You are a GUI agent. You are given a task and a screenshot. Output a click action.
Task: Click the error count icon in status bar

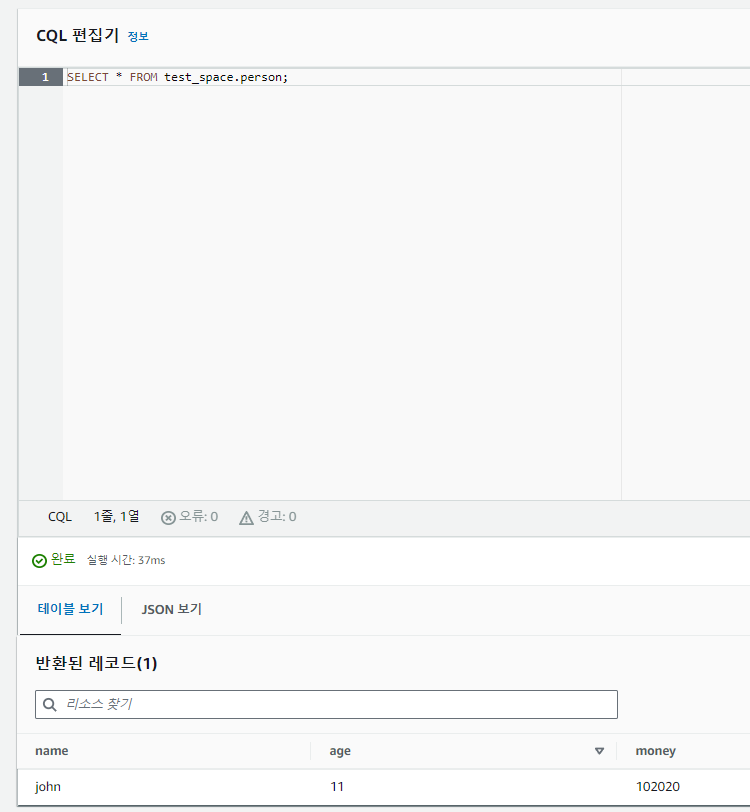[x=168, y=517]
